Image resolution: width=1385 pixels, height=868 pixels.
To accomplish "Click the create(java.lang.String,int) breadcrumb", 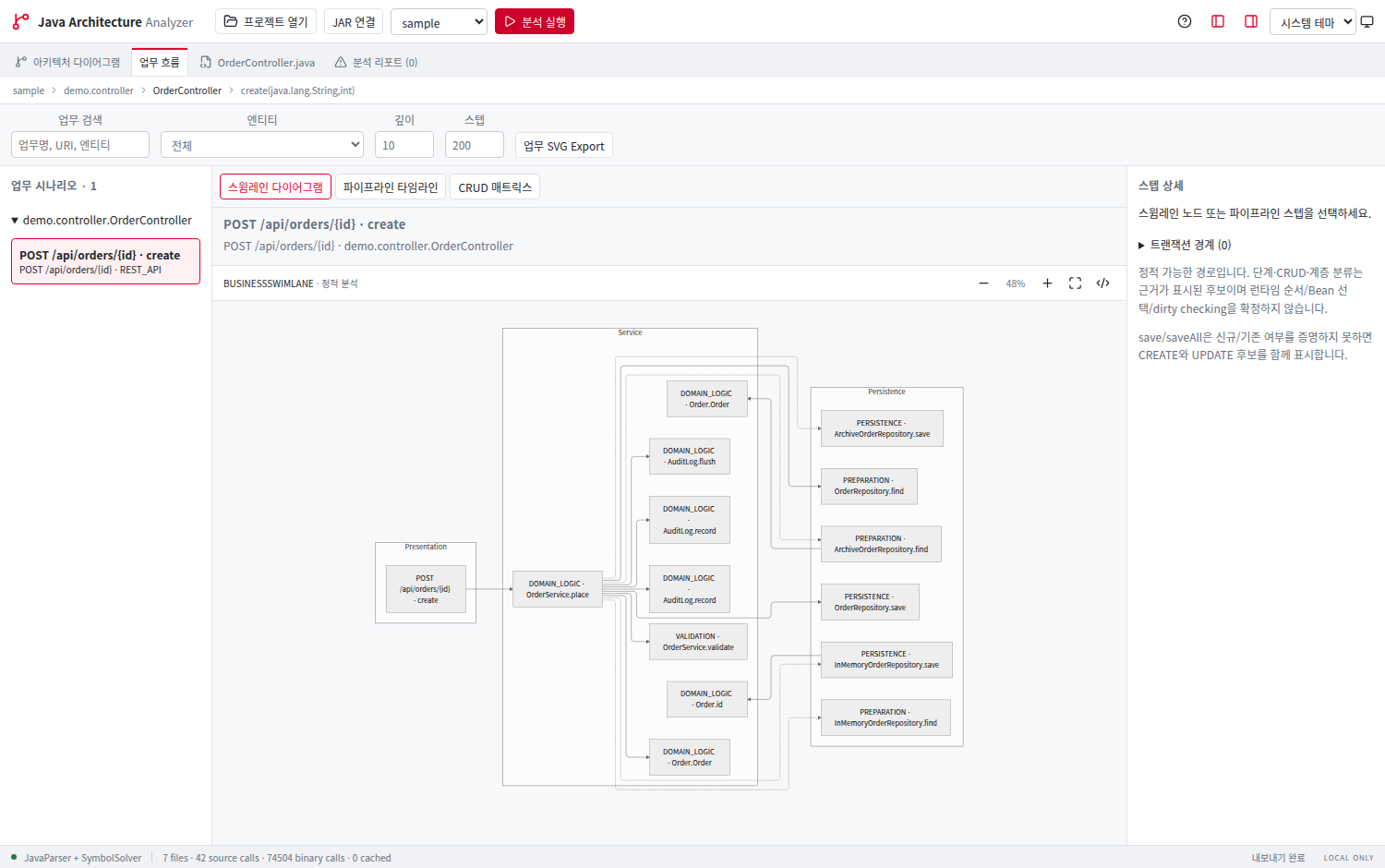I will tap(297, 90).
